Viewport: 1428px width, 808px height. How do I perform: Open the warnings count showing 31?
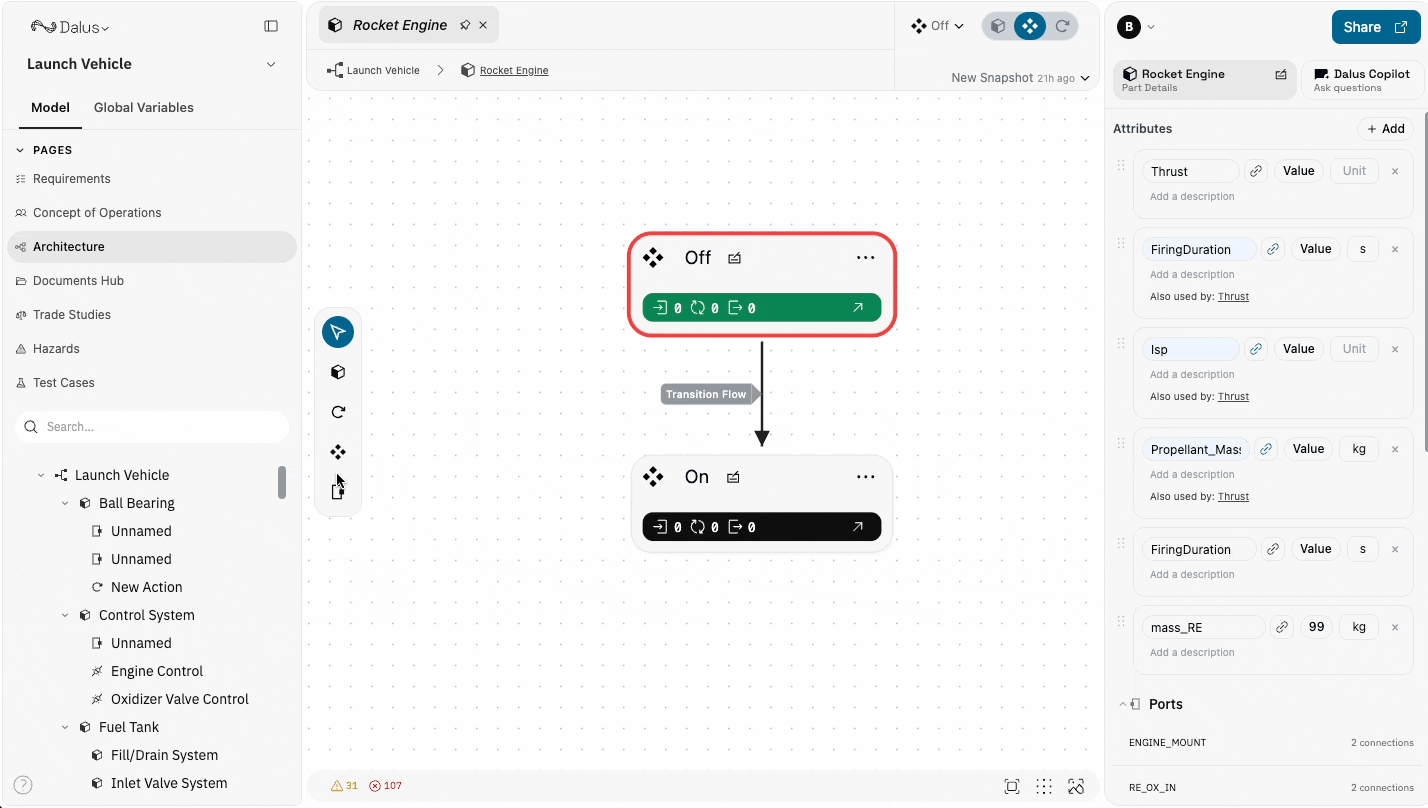pyautogui.click(x=344, y=786)
